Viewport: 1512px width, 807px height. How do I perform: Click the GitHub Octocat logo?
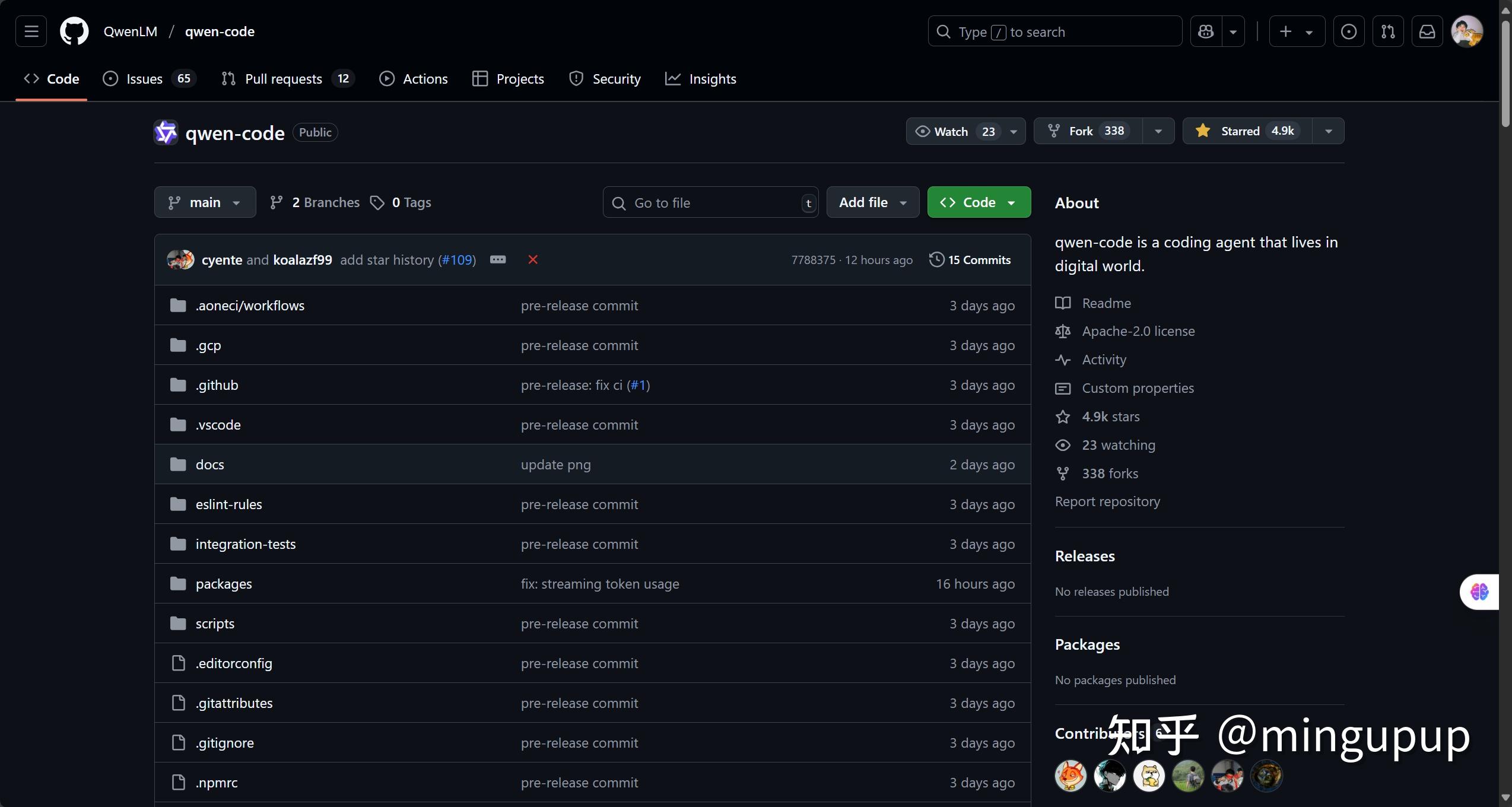pyautogui.click(x=74, y=31)
